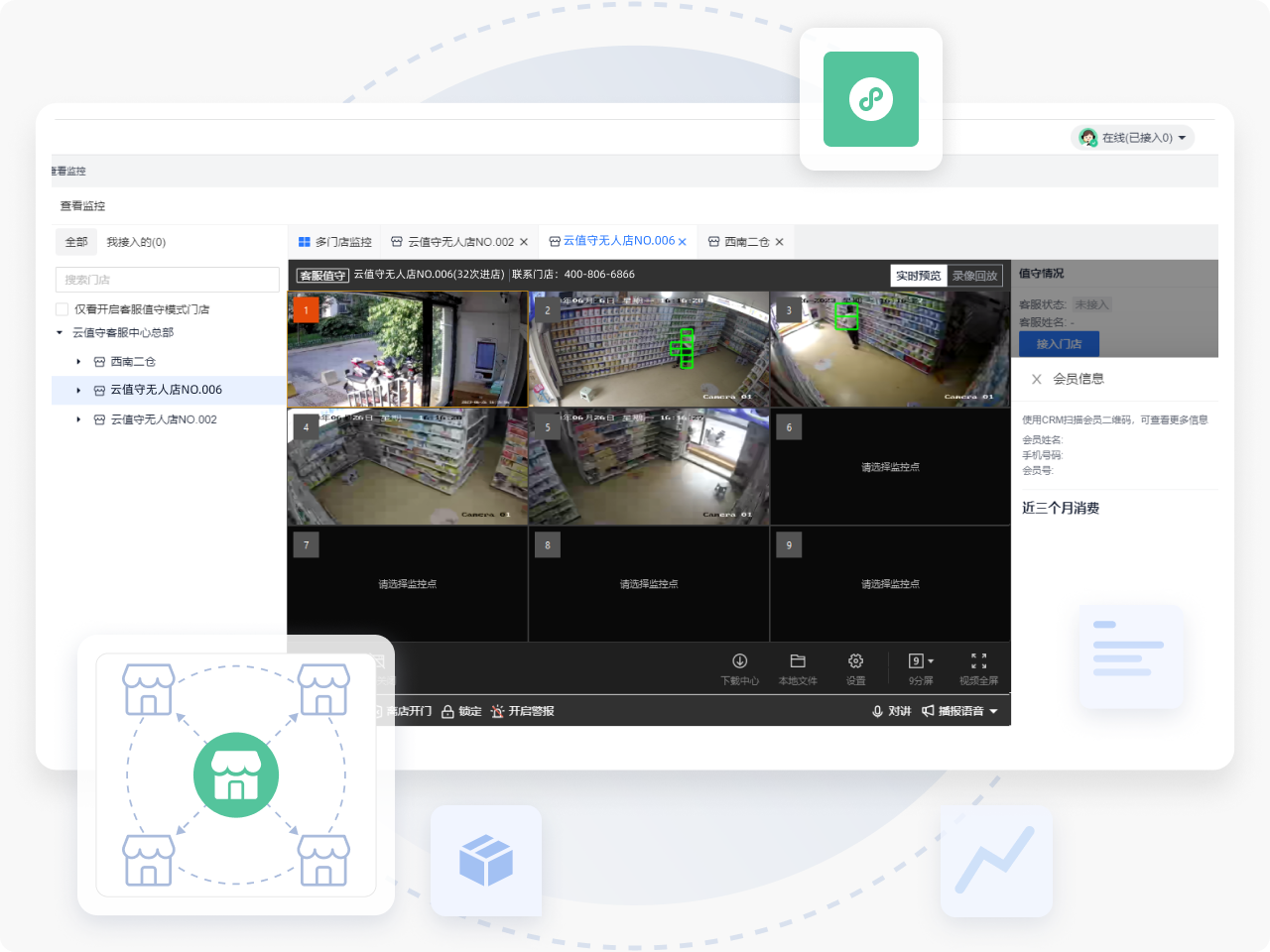The height and width of the screenshot is (952, 1270).
Task: Close the member info (会员信息) panel
Action: click(1036, 379)
